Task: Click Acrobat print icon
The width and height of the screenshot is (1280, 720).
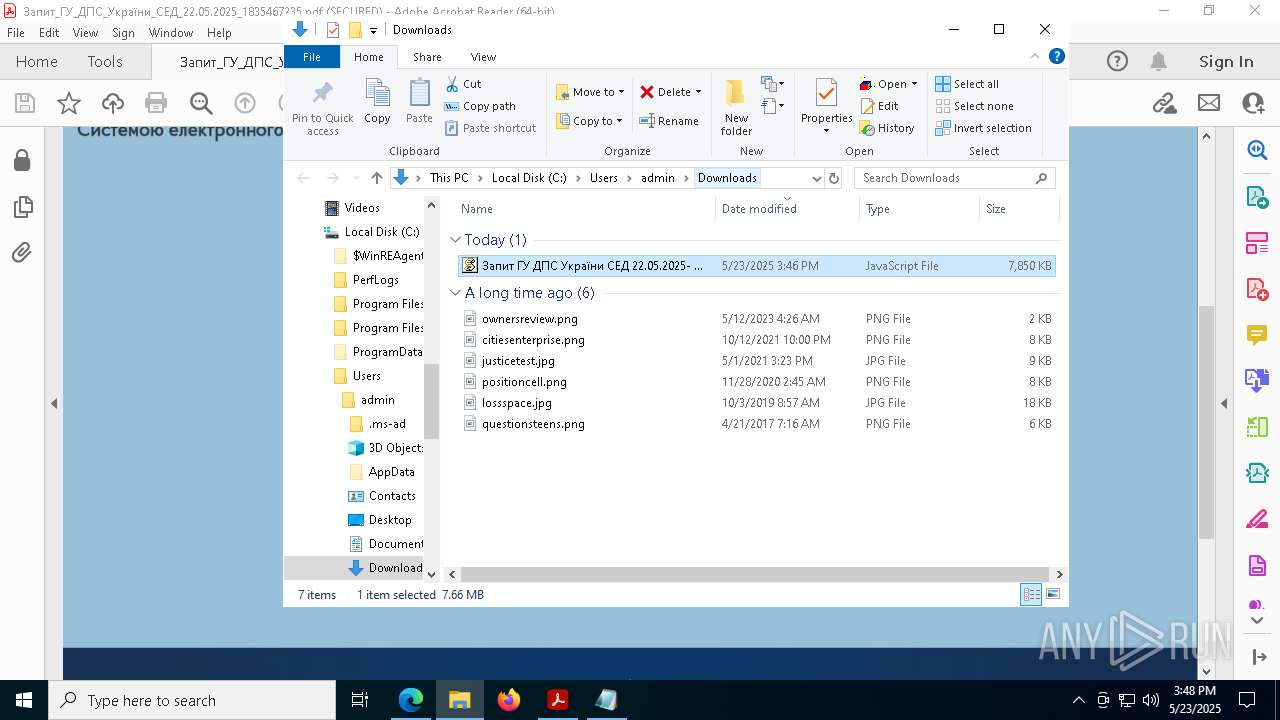Action: coord(156,103)
